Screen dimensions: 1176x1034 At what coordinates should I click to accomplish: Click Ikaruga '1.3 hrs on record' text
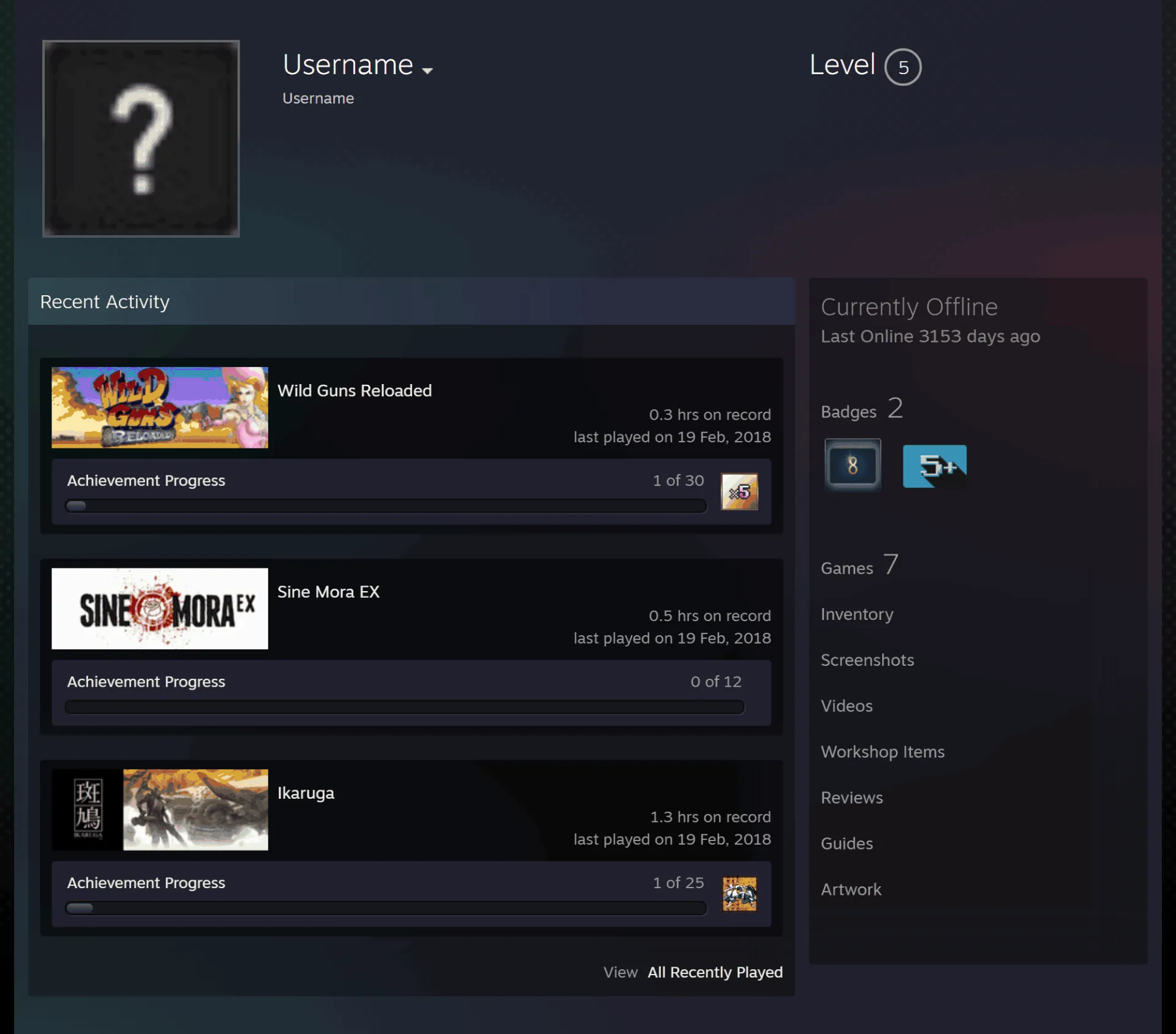[x=710, y=817]
